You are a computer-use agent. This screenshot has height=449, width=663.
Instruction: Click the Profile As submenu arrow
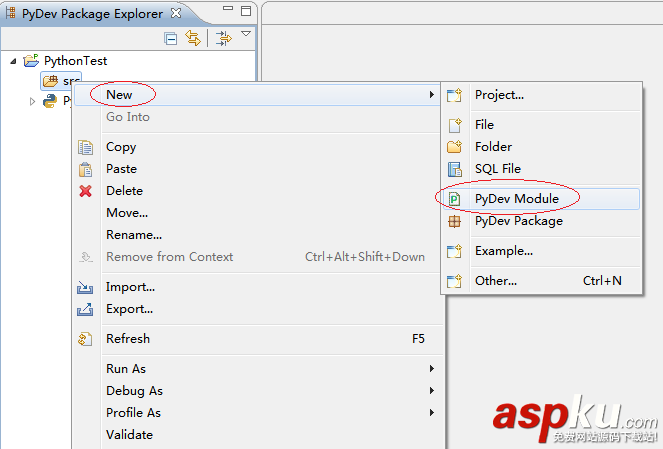(431, 412)
